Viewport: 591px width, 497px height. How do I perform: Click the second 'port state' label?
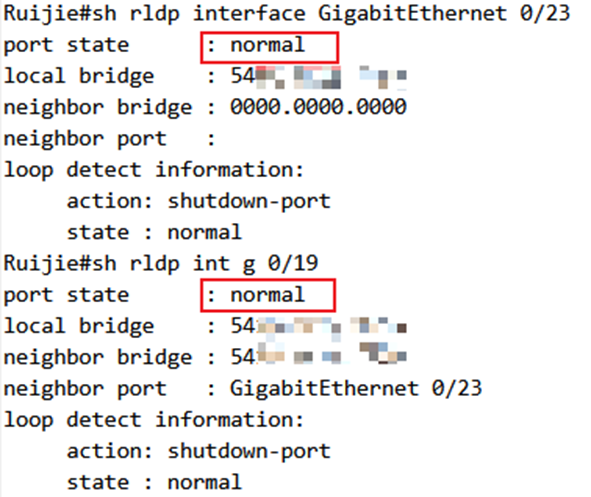coord(66,295)
